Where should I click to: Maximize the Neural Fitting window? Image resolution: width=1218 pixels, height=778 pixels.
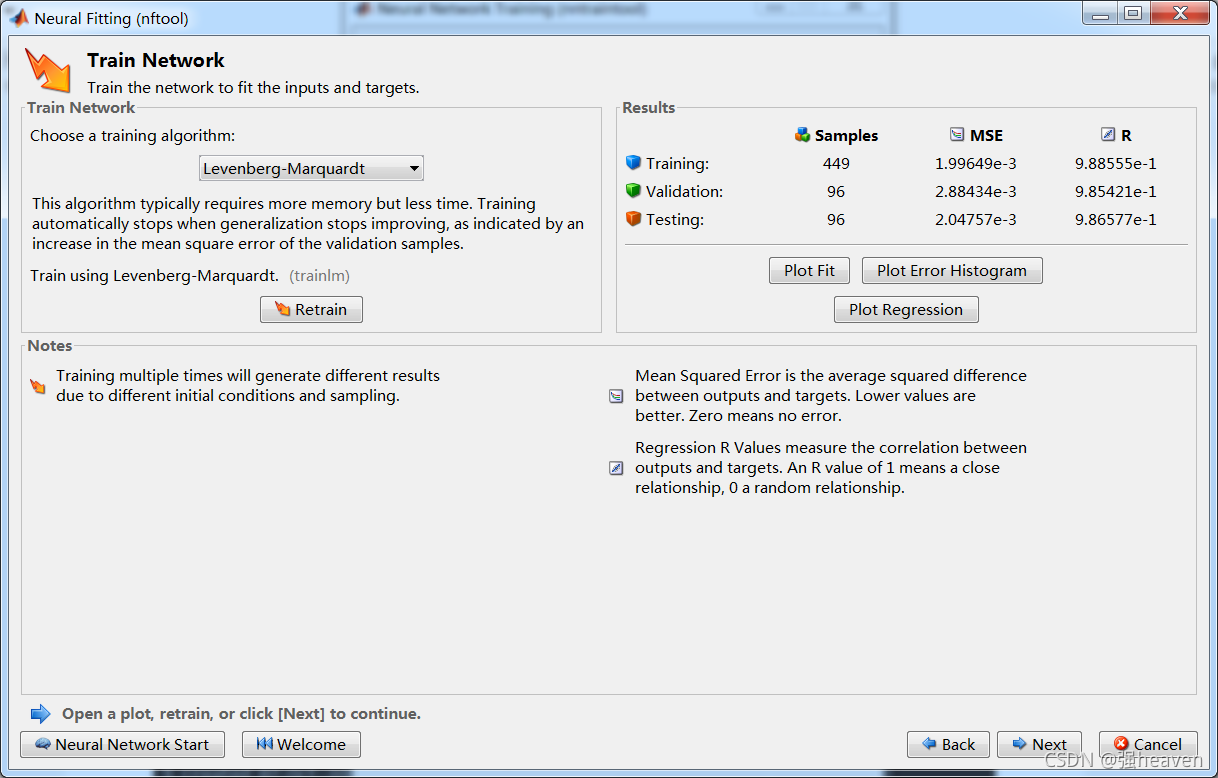[1132, 14]
